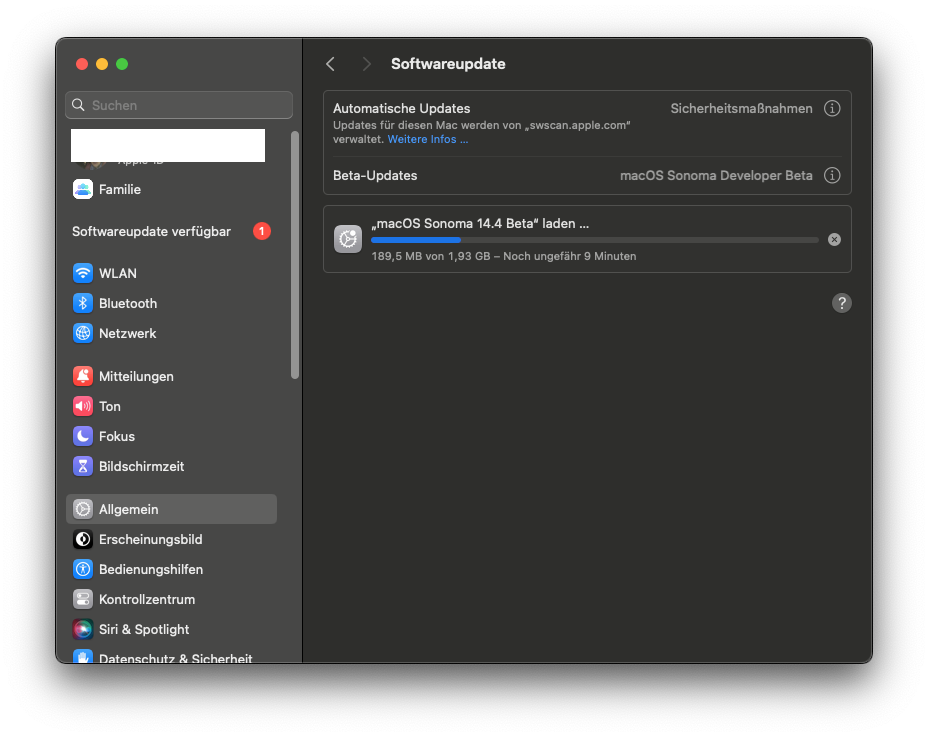This screenshot has height=737, width=928.
Task: Click the WLAN icon in sidebar
Action: pos(83,273)
